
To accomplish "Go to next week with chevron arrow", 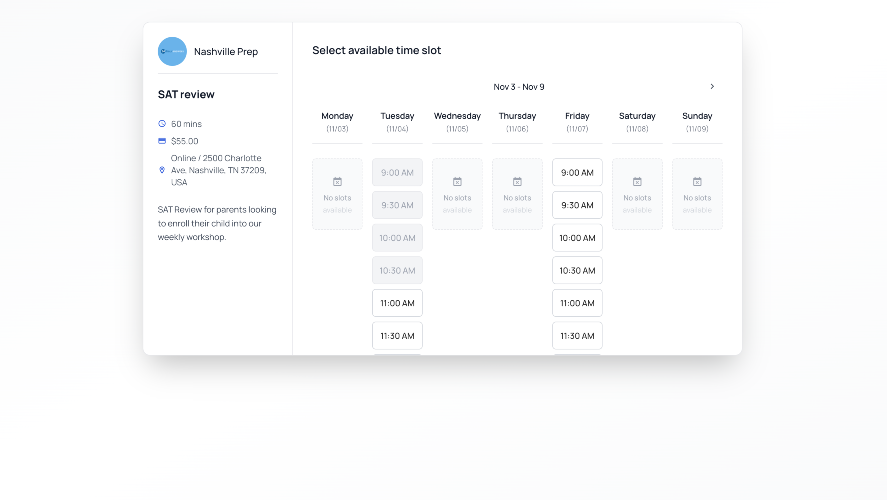I will 712,87.
